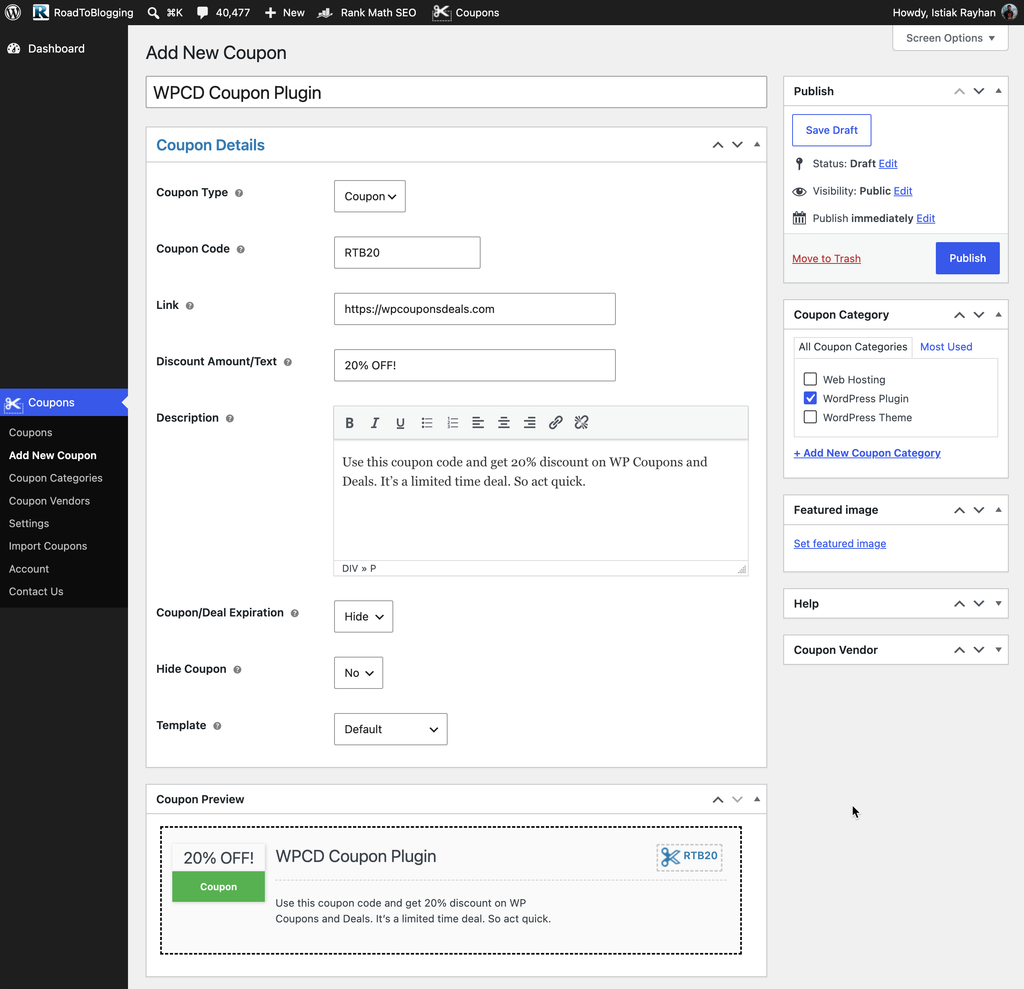Expand Screen Options panel
Image resolution: width=1024 pixels, height=989 pixels.
click(950, 38)
